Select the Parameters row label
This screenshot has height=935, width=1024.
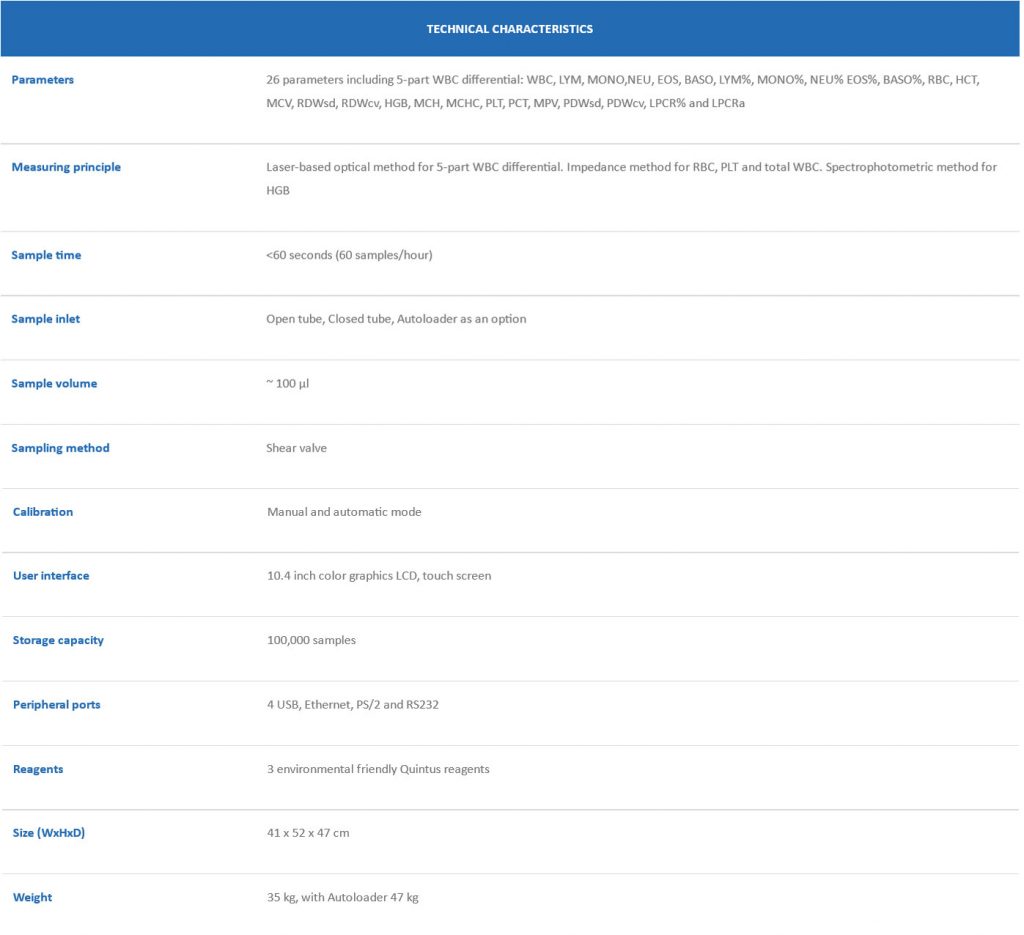pyautogui.click(x=42, y=80)
